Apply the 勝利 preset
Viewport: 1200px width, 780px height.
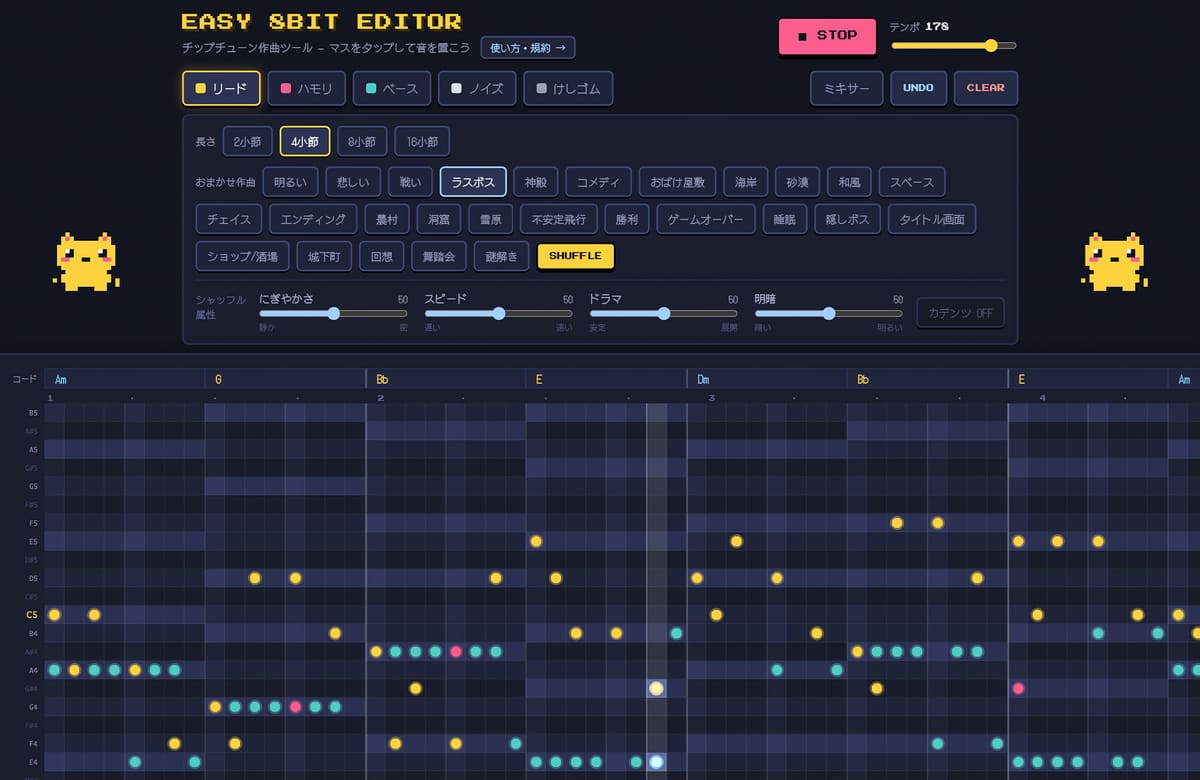pyautogui.click(x=627, y=219)
